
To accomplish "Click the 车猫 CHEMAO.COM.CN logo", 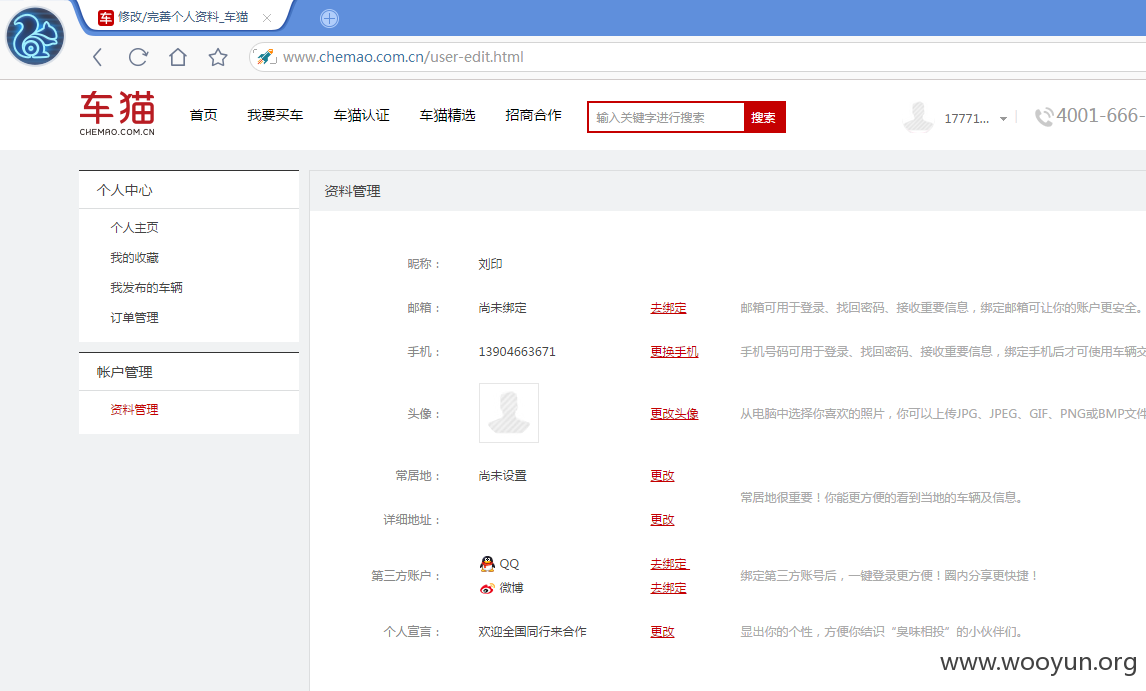I will (x=117, y=113).
